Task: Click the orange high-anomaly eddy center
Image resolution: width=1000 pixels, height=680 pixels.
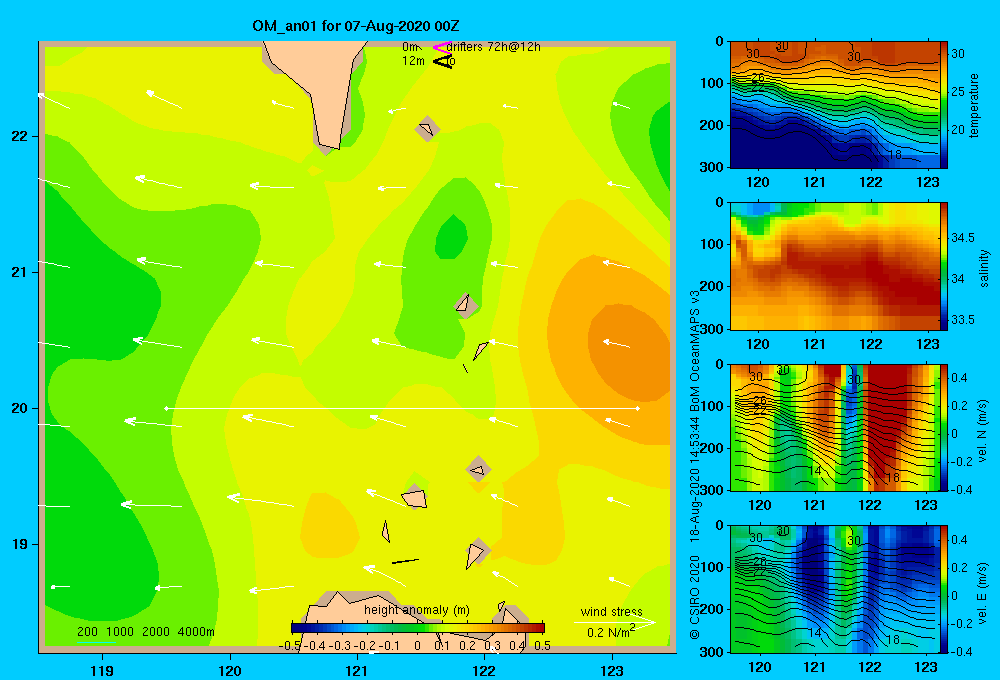Action: (628, 351)
